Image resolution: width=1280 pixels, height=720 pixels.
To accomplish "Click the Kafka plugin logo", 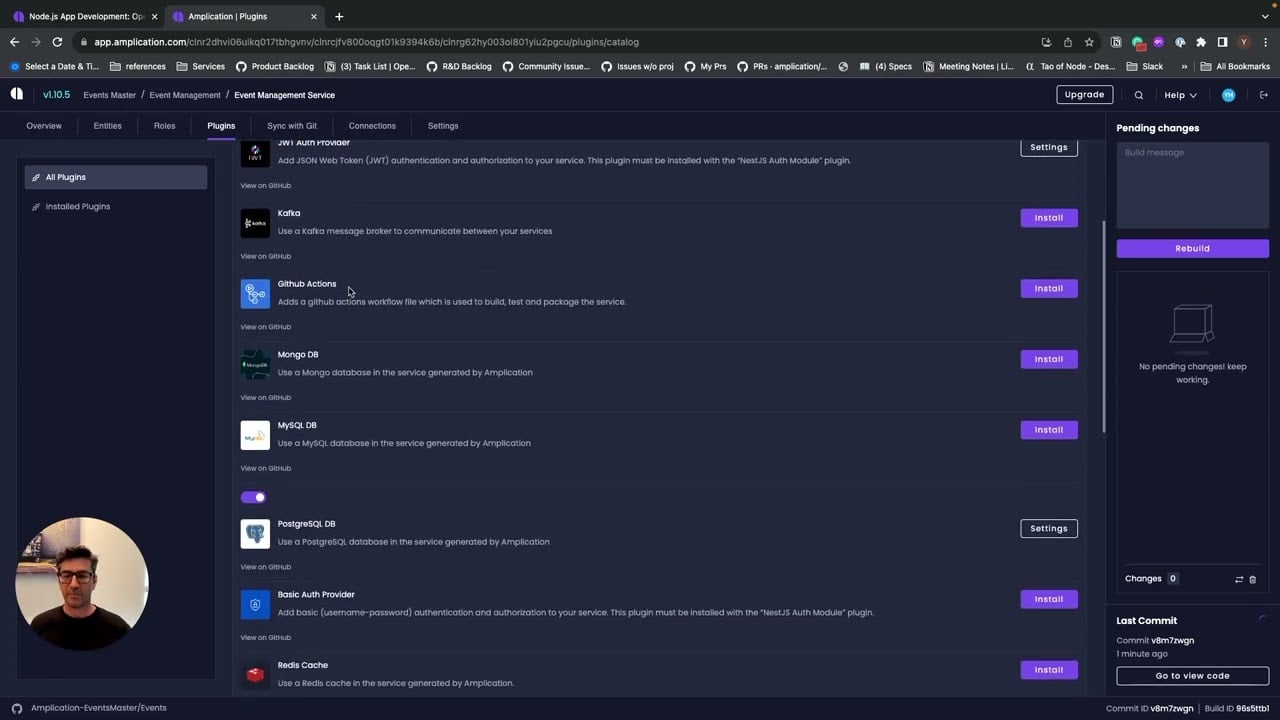I will (x=255, y=222).
